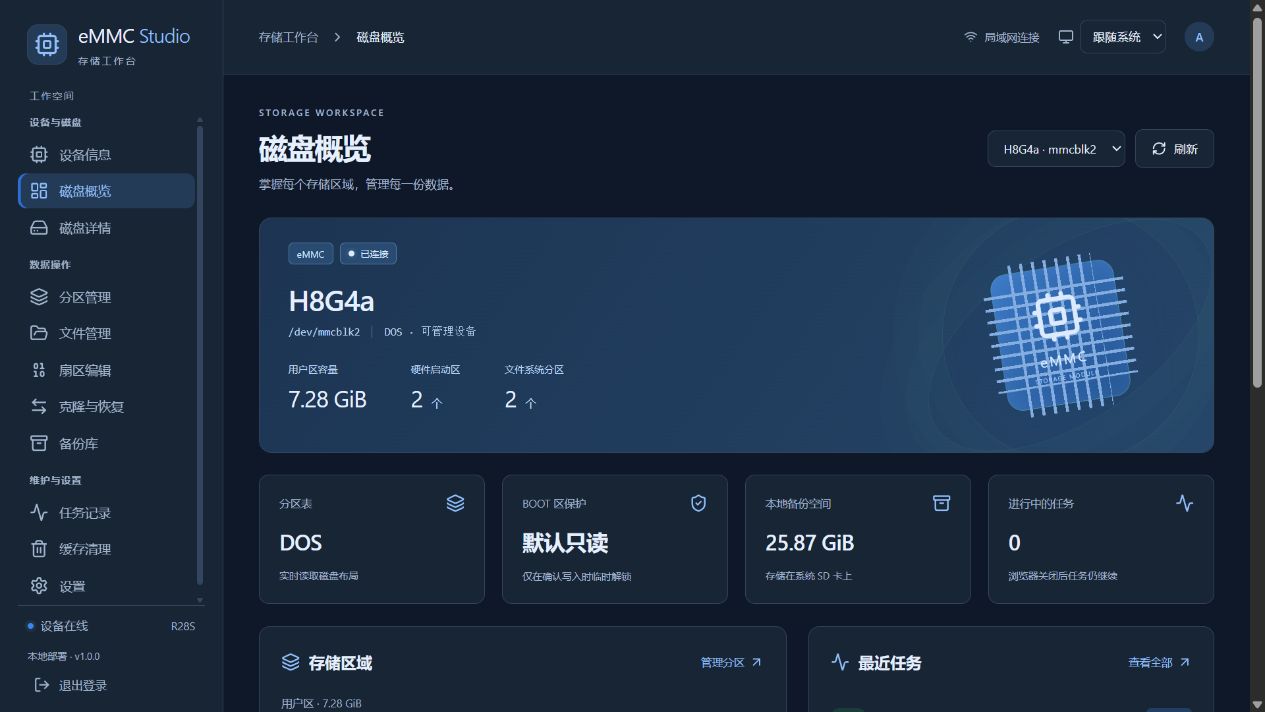Click the 任务记录 activity icon
This screenshot has height=712, width=1265.
39,513
